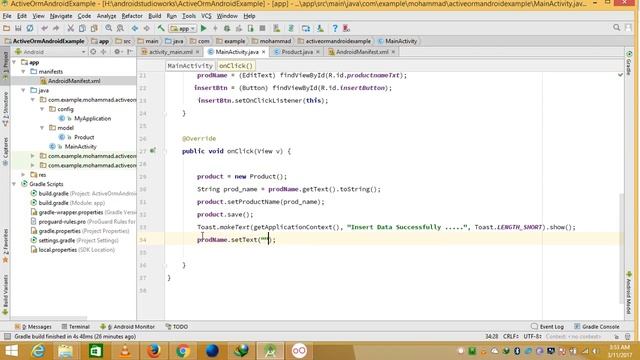Select proguard-rules.pro file
The width and height of the screenshot is (640, 360).
(x=62, y=222)
